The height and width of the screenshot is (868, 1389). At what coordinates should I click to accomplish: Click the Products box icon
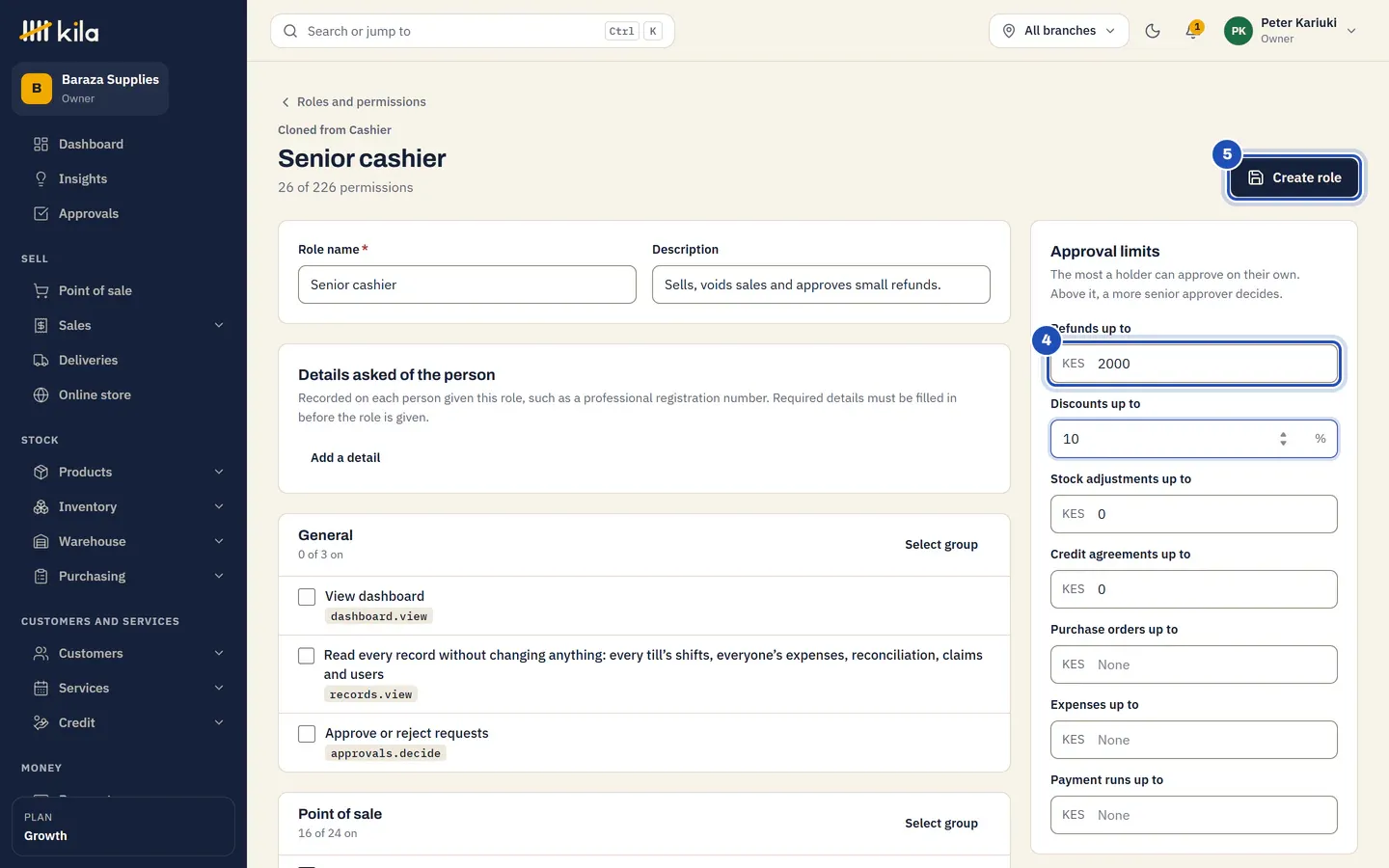[41, 473]
